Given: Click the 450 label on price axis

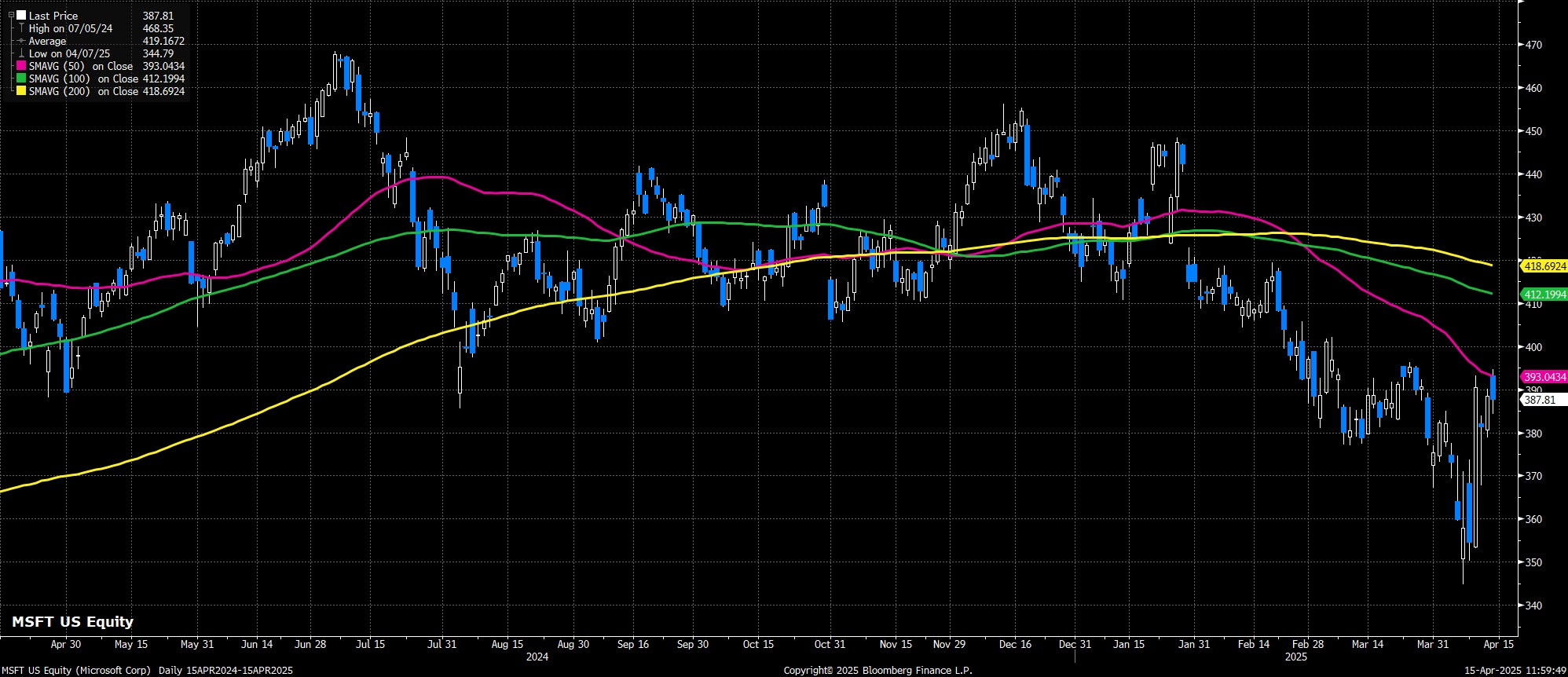Looking at the screenshot, I should coord(1533,132).
